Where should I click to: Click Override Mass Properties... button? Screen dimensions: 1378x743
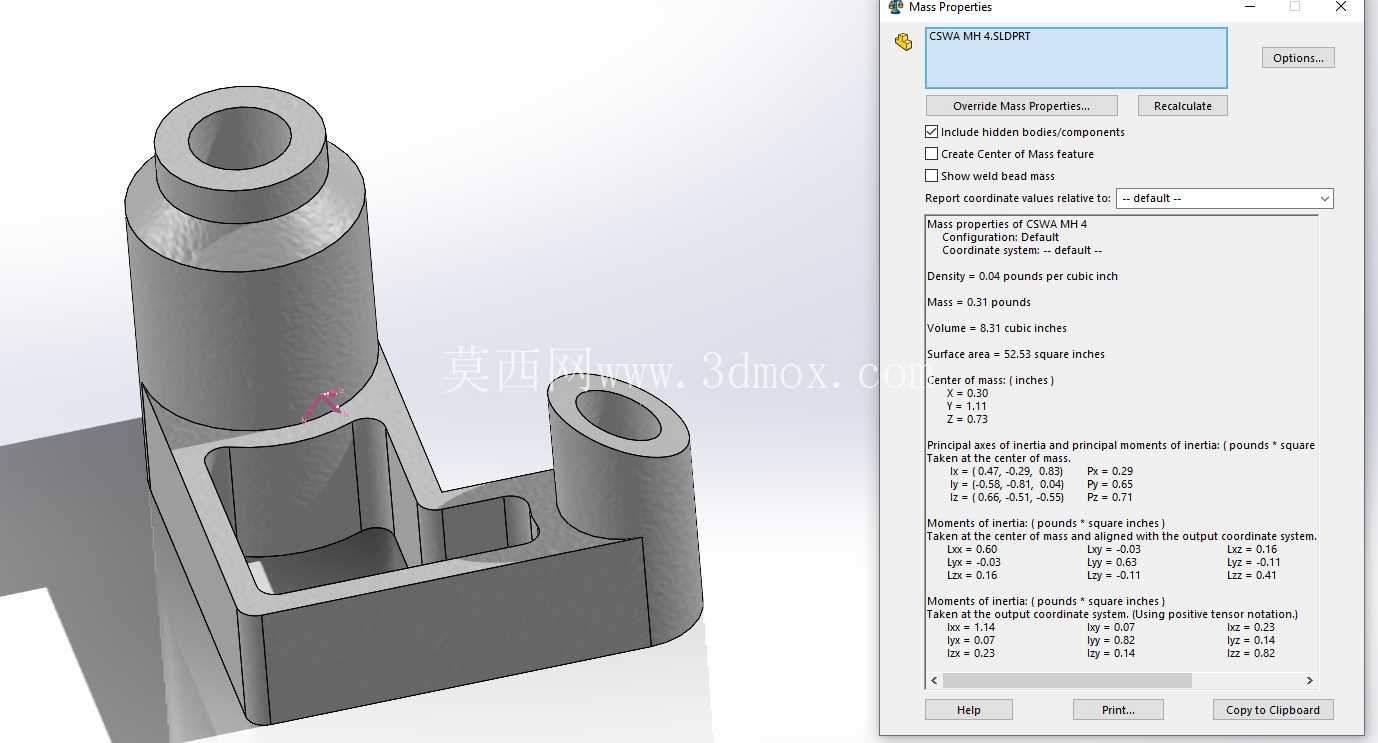[x=1021, y=106]
